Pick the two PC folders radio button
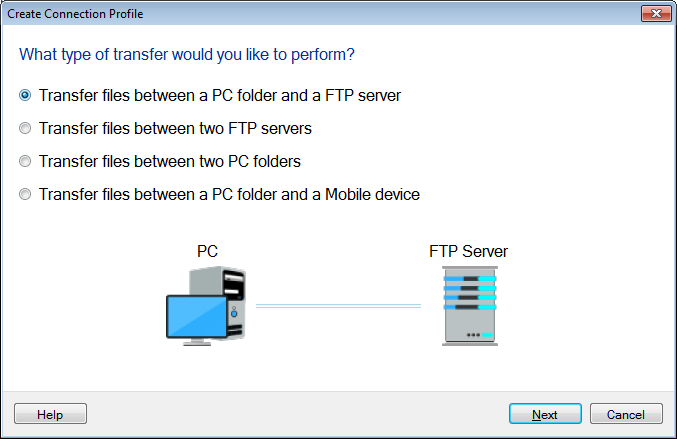This screenshot has width=677, height=439. 25,161
